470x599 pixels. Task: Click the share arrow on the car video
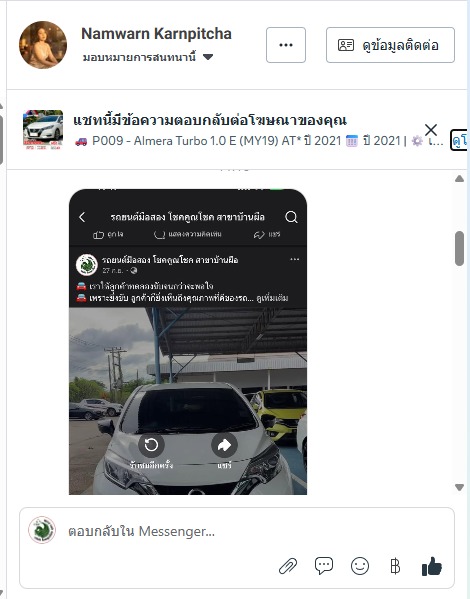point(224,445)
